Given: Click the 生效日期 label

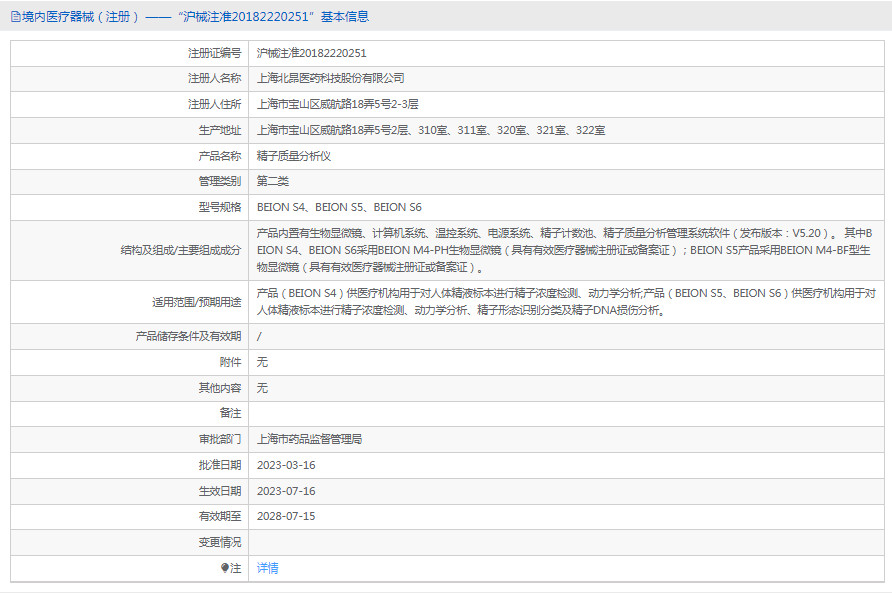Looking at the screenshot, I should [x=220, y=491].
